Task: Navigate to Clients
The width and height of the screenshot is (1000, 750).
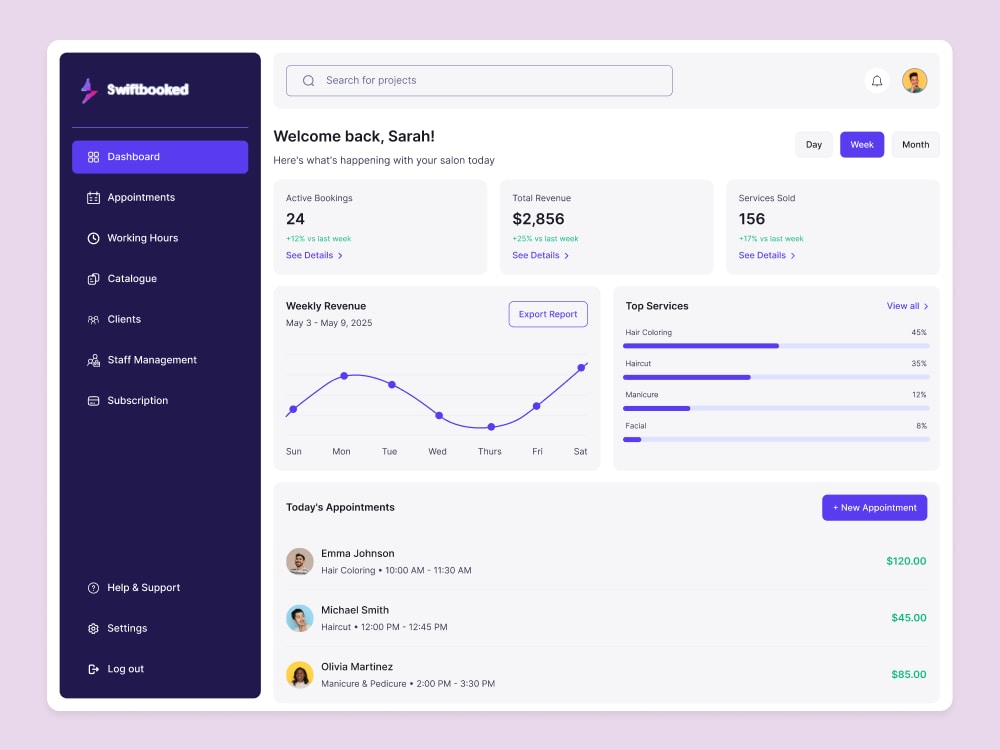Action: 160,320
